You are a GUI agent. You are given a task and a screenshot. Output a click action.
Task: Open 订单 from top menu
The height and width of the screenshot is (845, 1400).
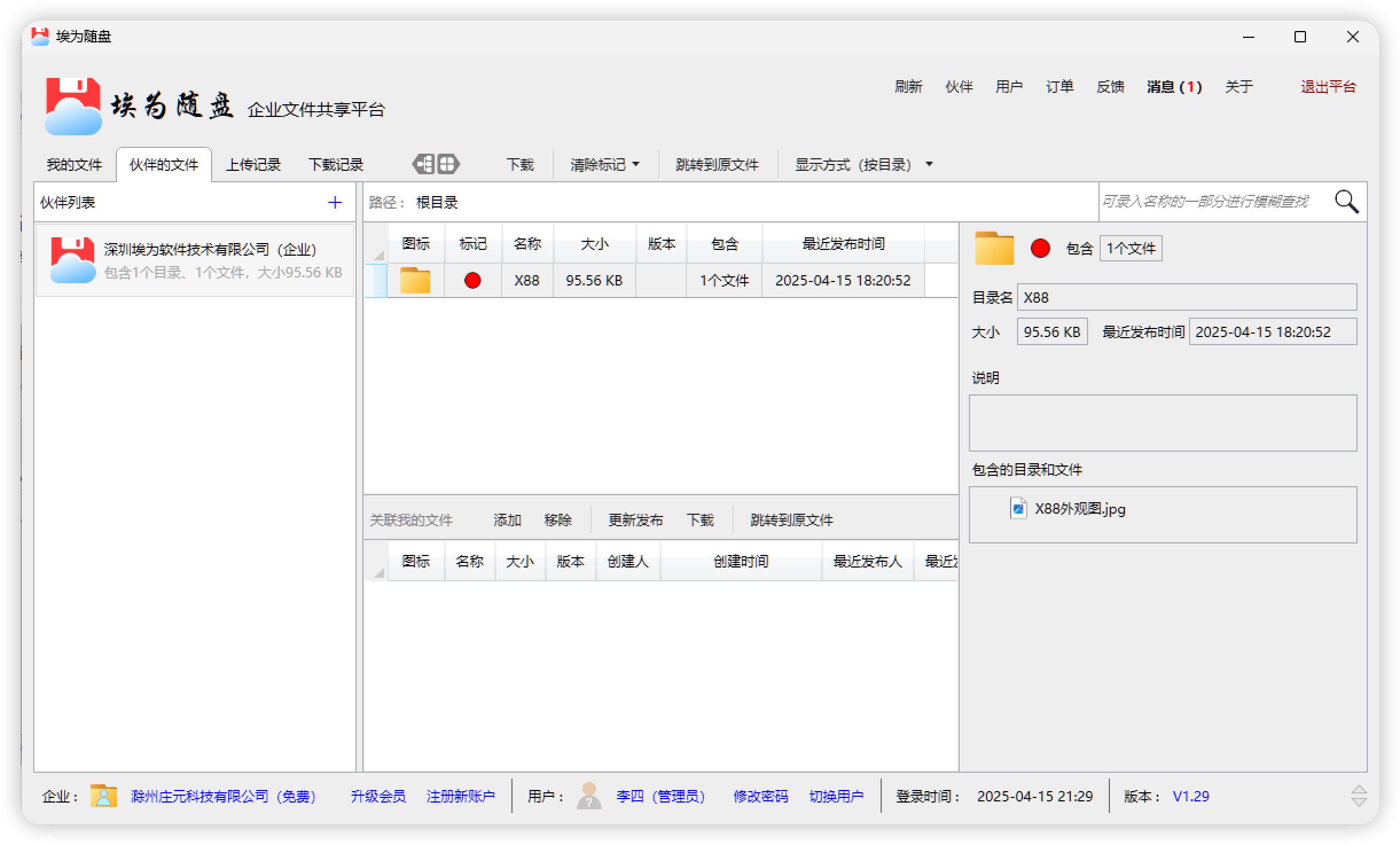pyautogui.click(x=1059, y=87)
